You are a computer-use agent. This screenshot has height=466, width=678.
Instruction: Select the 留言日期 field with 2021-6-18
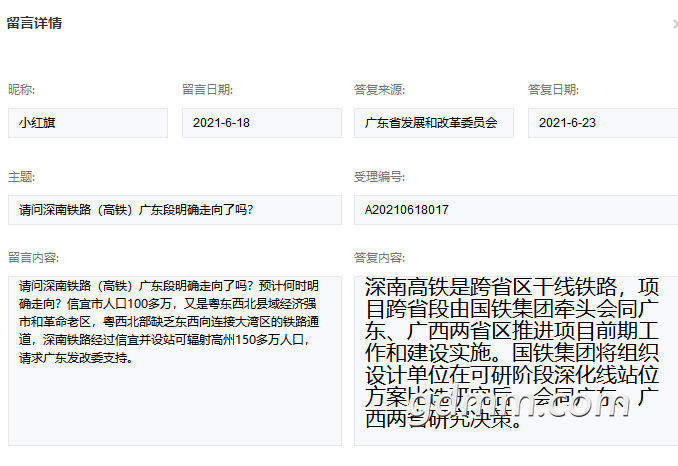pyautogui.click(x=262, y=123)
